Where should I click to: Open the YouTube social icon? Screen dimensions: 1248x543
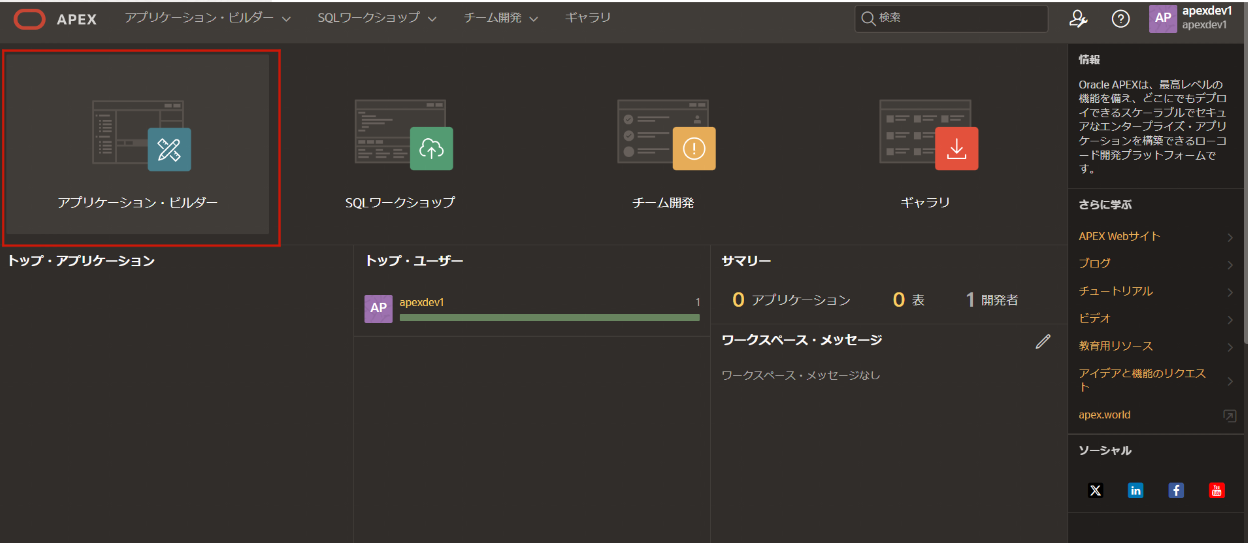coord(1217,490)
